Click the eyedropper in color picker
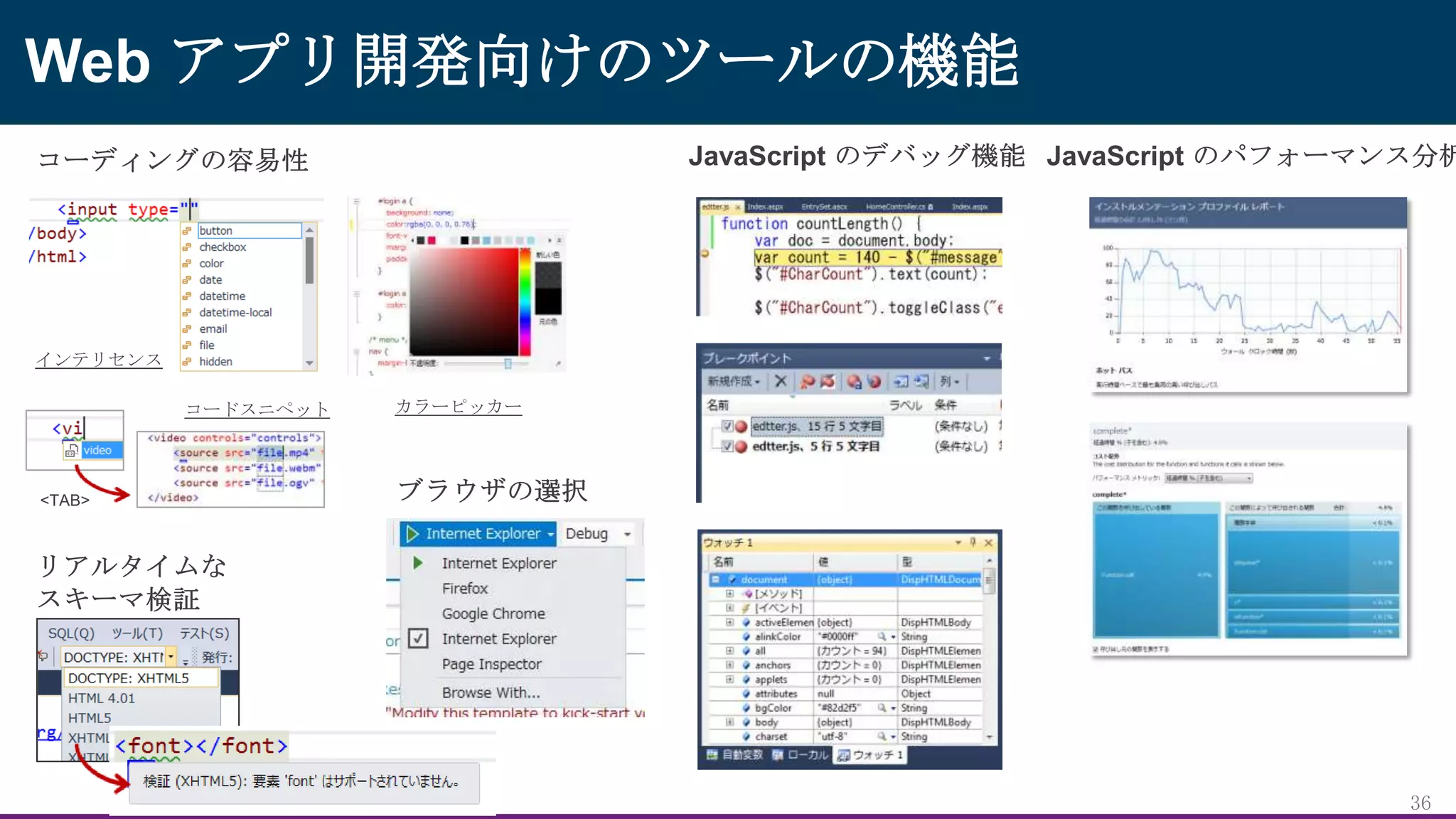The image size is (1456, 819). coord(560,364)
